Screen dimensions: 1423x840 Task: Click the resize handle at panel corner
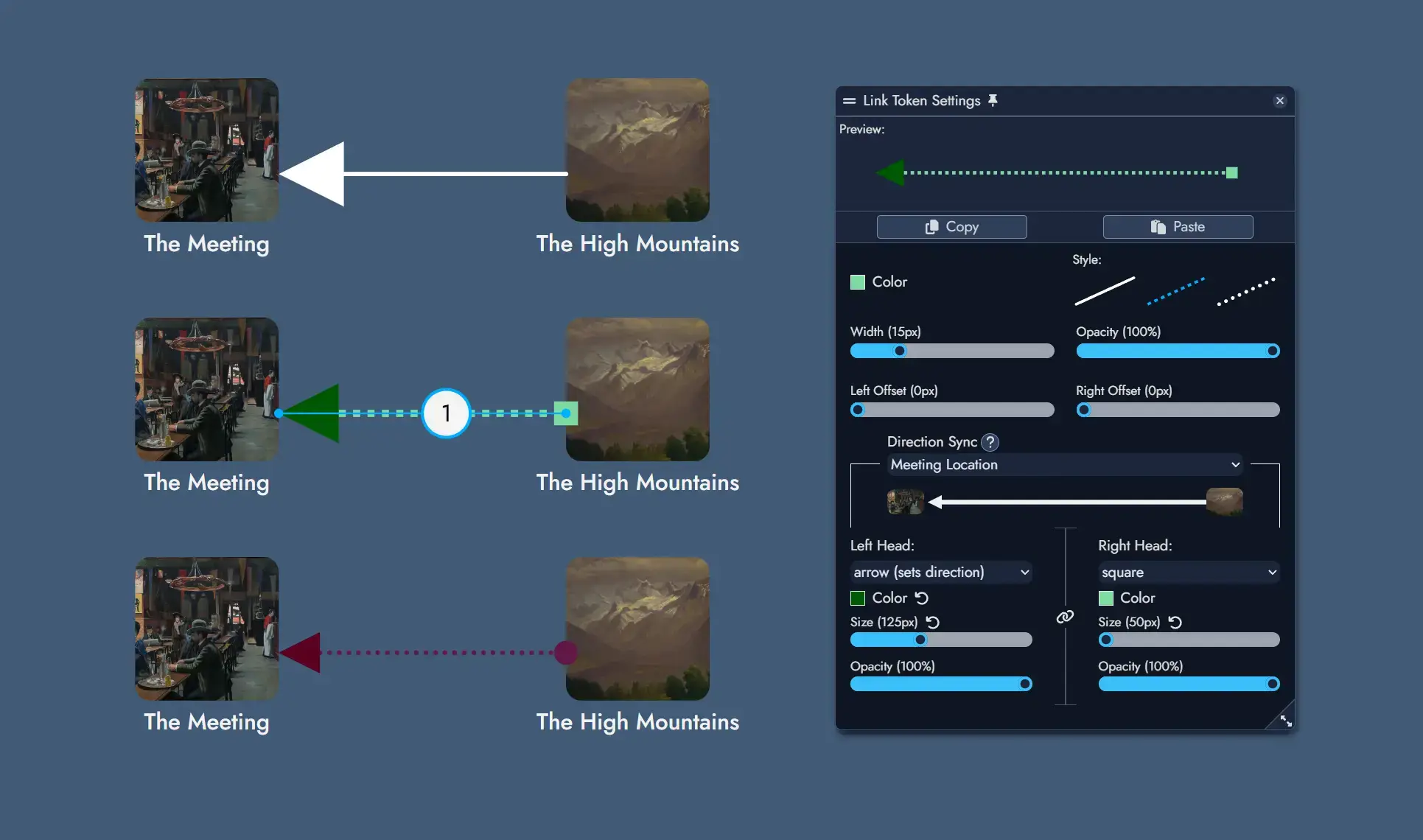pyautogui.click(x=1285, y=721)
